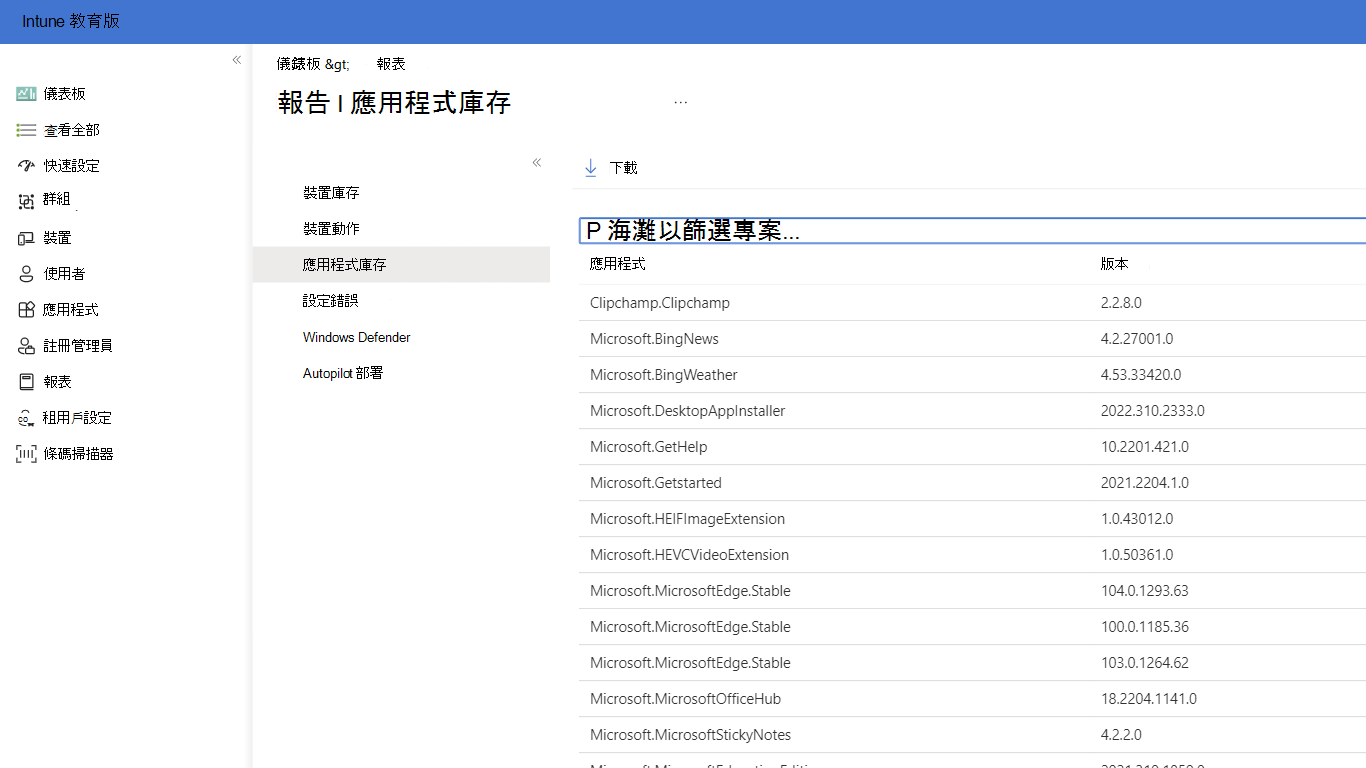Collapse the main left sidebar
The image size is (1366, 768).
coord(237,60)
